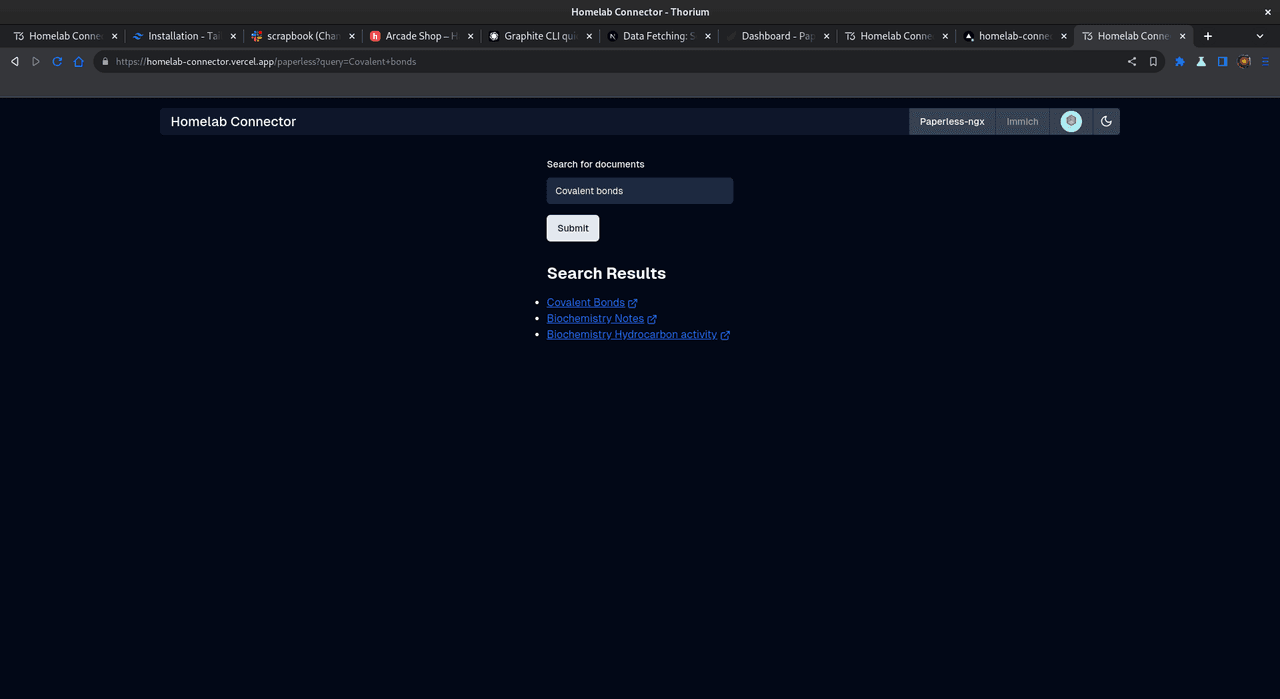Viewport: 1280px width, 699px height.
Task: Go to the Homelab Connector home title
Action: click(233, 122)
